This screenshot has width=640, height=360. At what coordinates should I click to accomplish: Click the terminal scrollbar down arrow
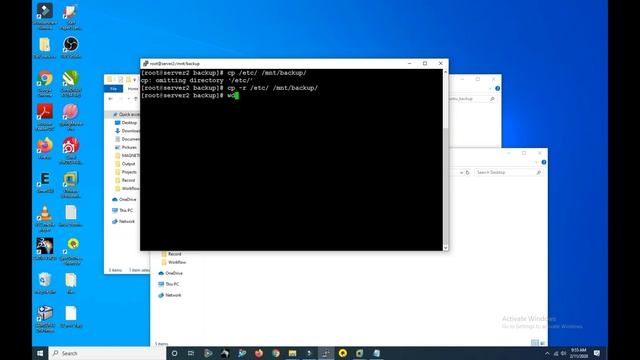(445, 247)
